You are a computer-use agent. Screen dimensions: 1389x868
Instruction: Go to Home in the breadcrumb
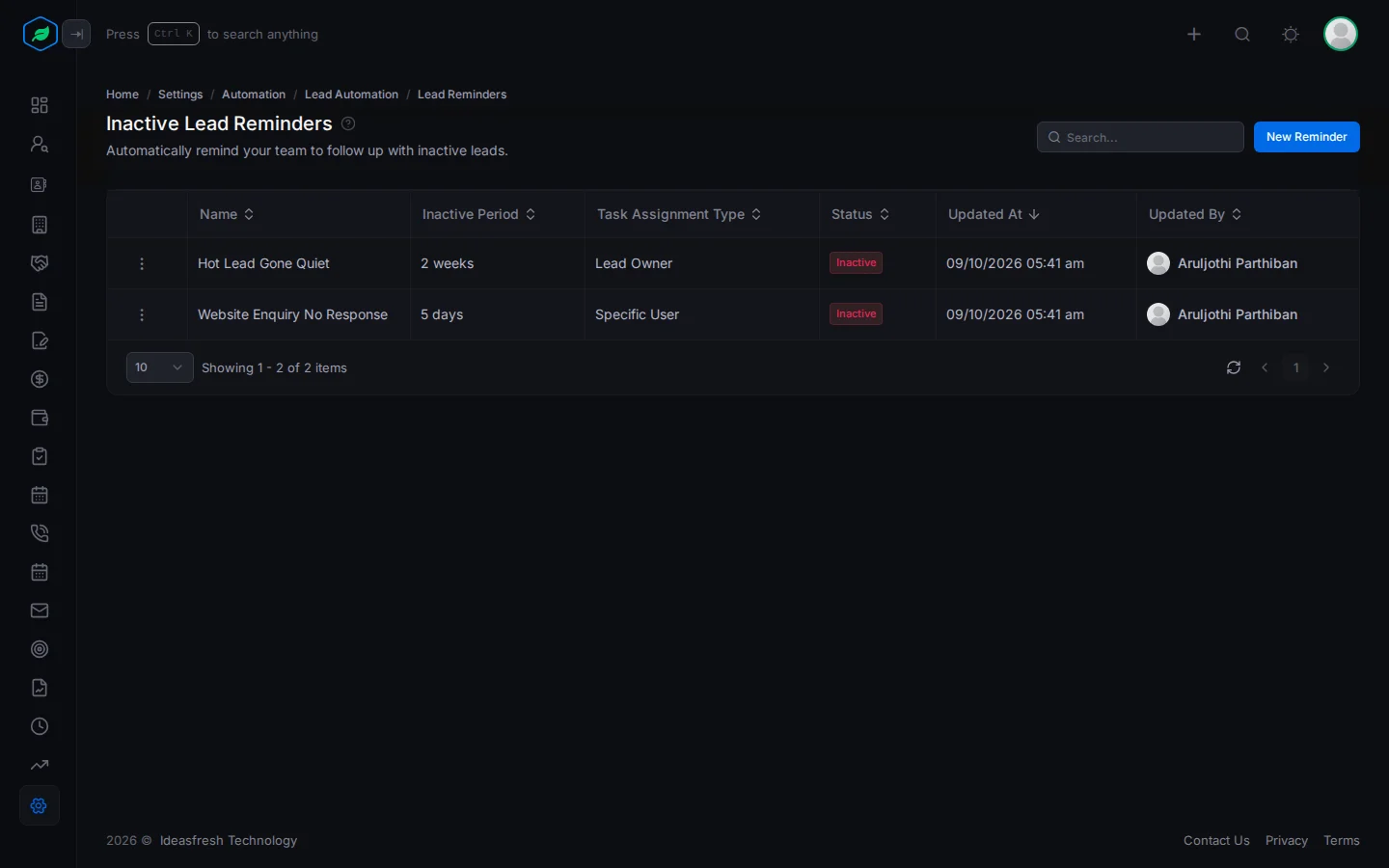coord(123,95)
